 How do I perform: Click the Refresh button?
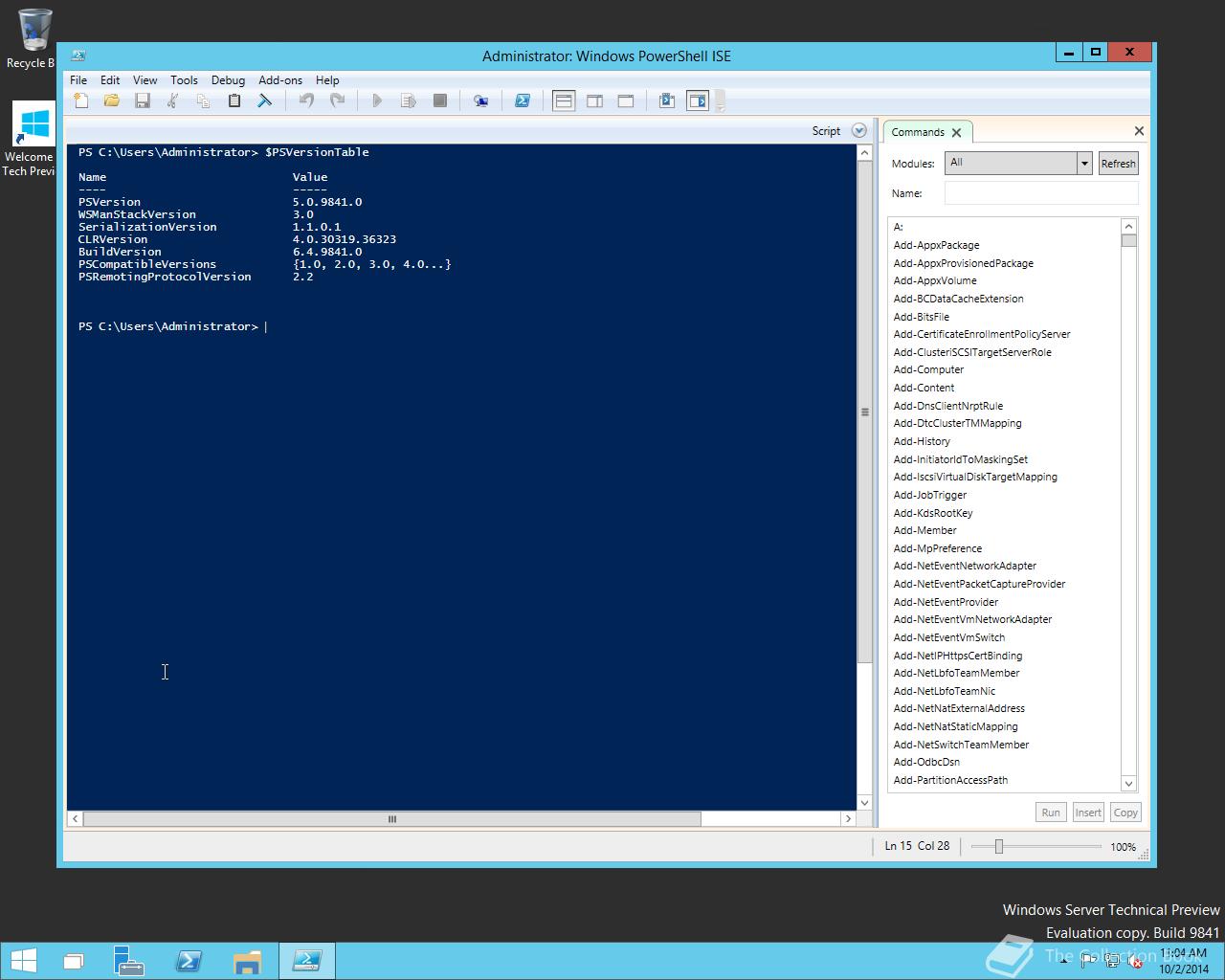click(x=1118, y=164)
